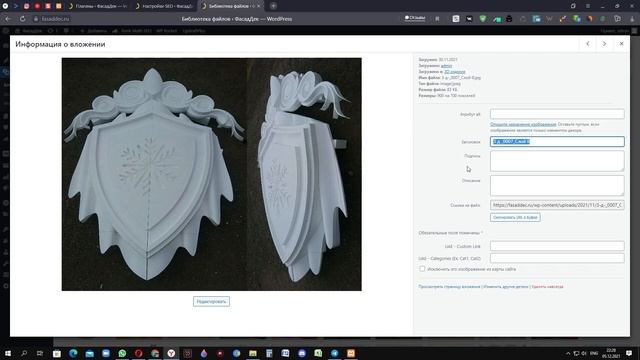Click the Uəid Custom Link input field
The height and width of the screenshot is (360, 640).
point(557,246)
